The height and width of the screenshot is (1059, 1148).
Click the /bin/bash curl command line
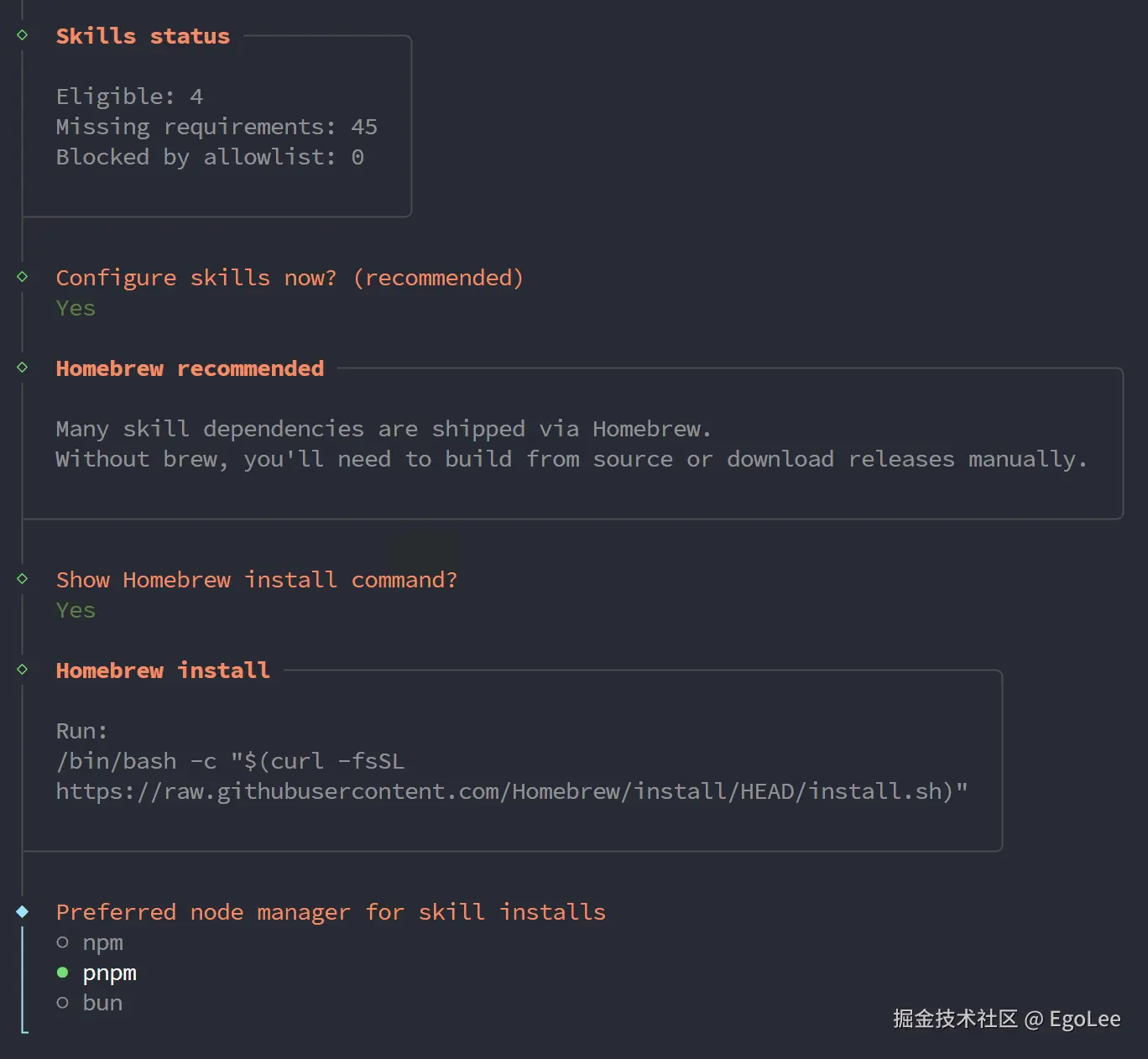coord(230,761)
